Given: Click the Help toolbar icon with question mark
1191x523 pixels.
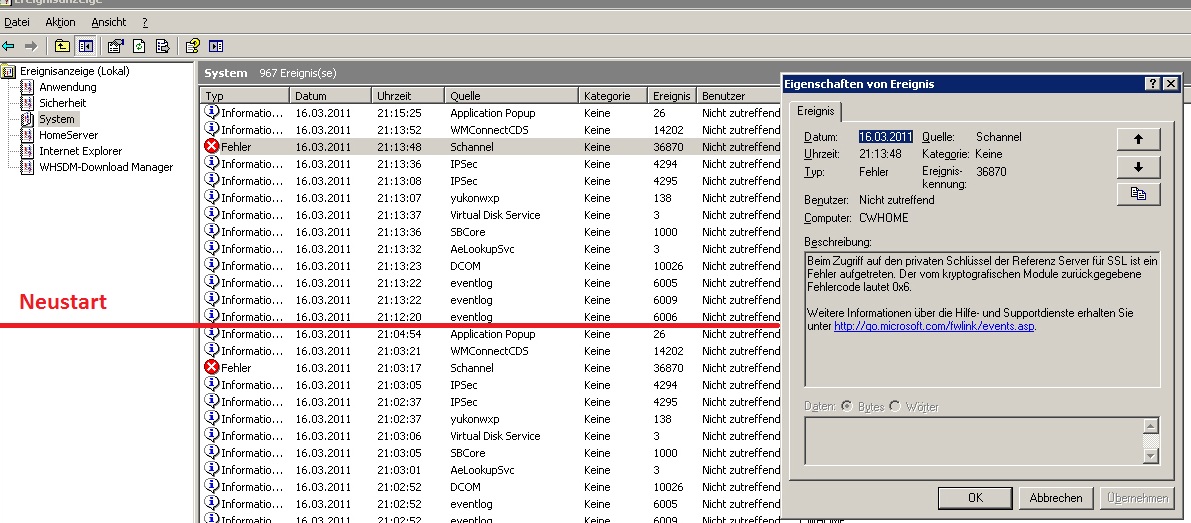Looking at the screenshot, I should [x=193, y=46].
